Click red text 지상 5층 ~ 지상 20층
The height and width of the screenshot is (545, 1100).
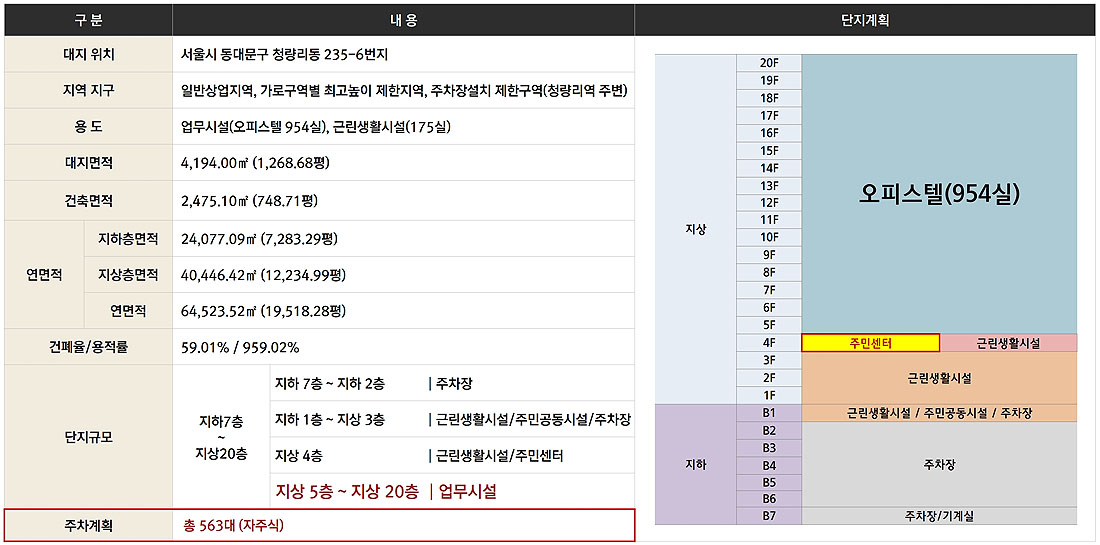pos(348,491)
